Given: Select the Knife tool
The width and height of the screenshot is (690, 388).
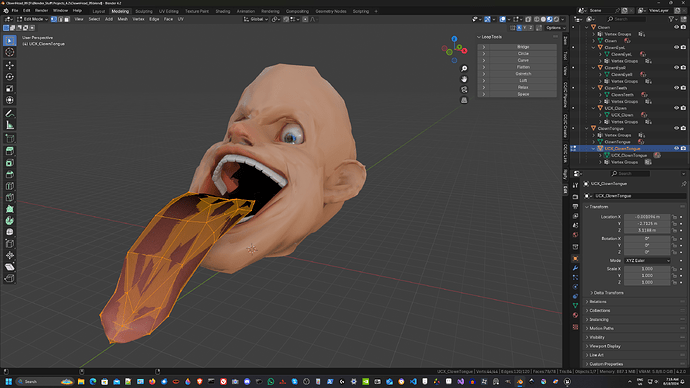Looking at the screenshot, I should click(10, 197).
